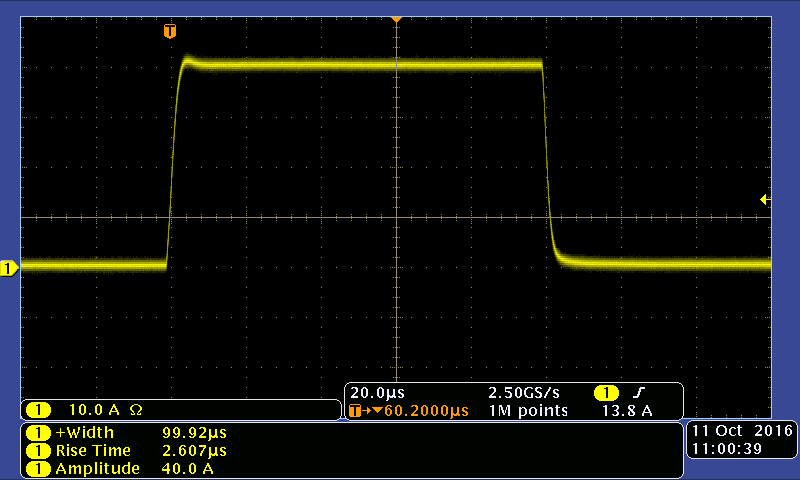Select the trigger source channel 1 badge

[606, 393]
